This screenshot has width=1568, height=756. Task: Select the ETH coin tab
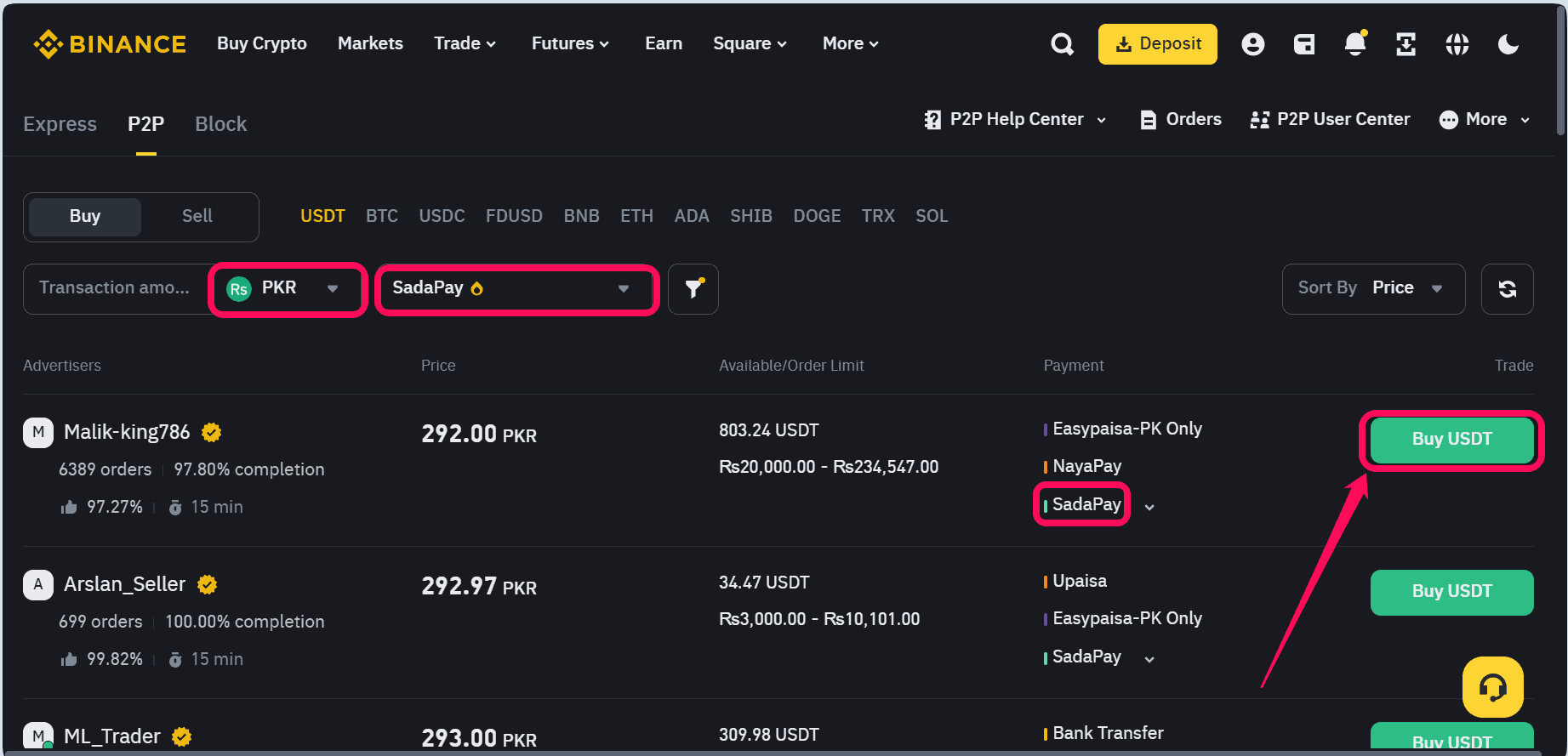coord(636,216)
